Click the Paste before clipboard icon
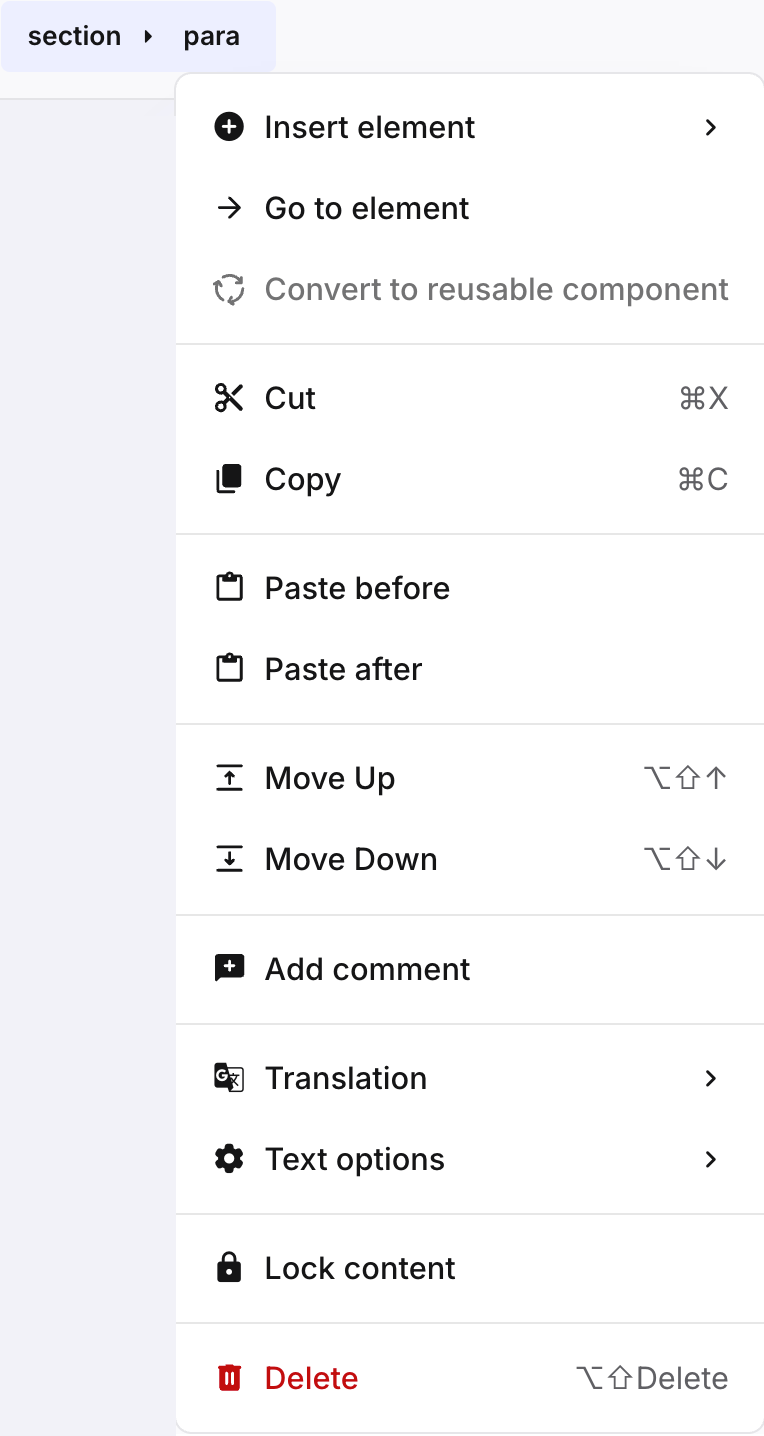This screenshot has width=764, height=1436. (229, 588)
